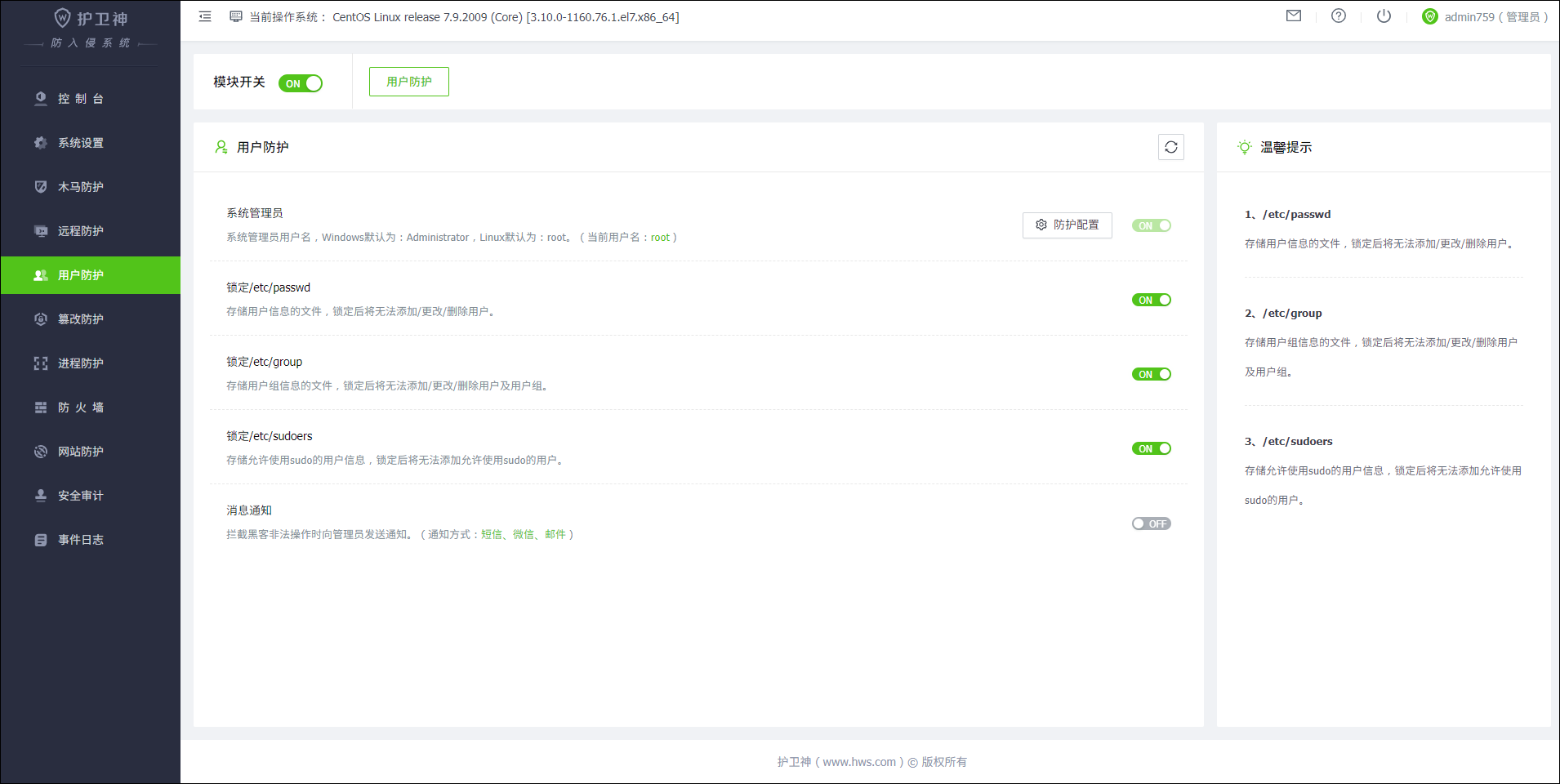The width and height of the screenshot is (1560, 784).
Task: Open 网站防护 in the sidebar
Action: coord(91,452)
